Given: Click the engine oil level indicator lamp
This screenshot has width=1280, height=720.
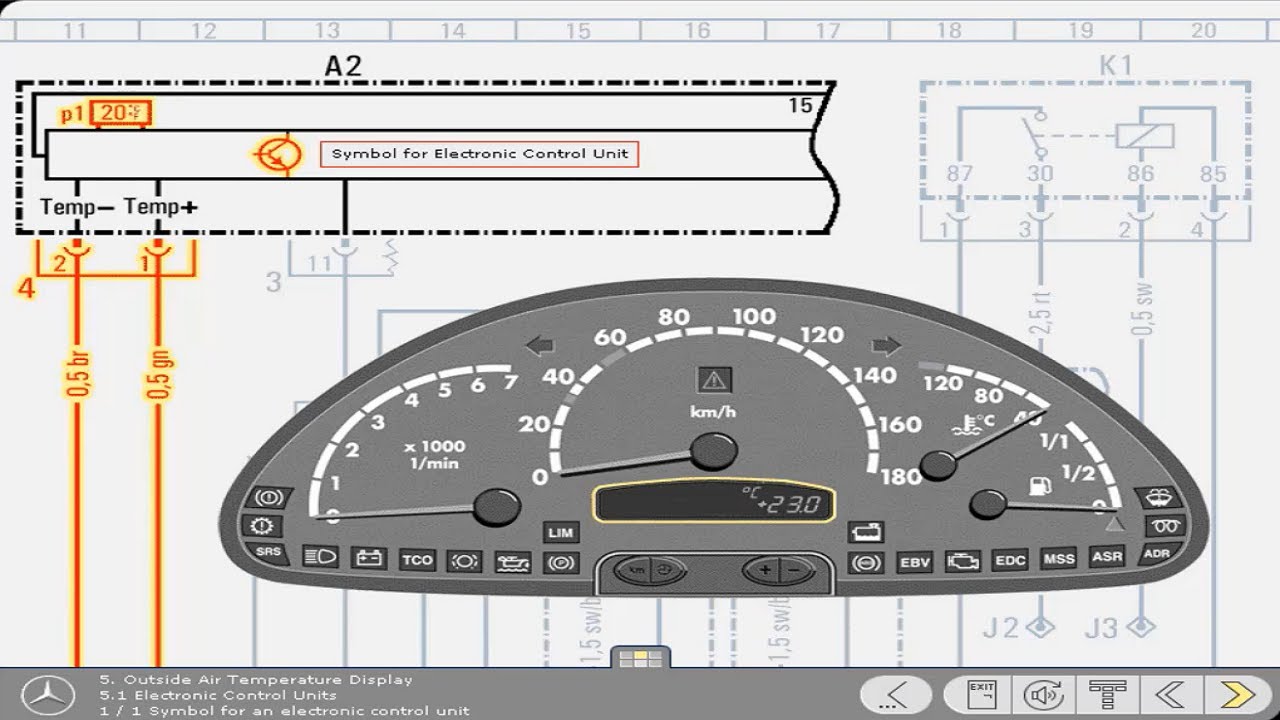Looking at the screenshot, I should tap(514, 562).
